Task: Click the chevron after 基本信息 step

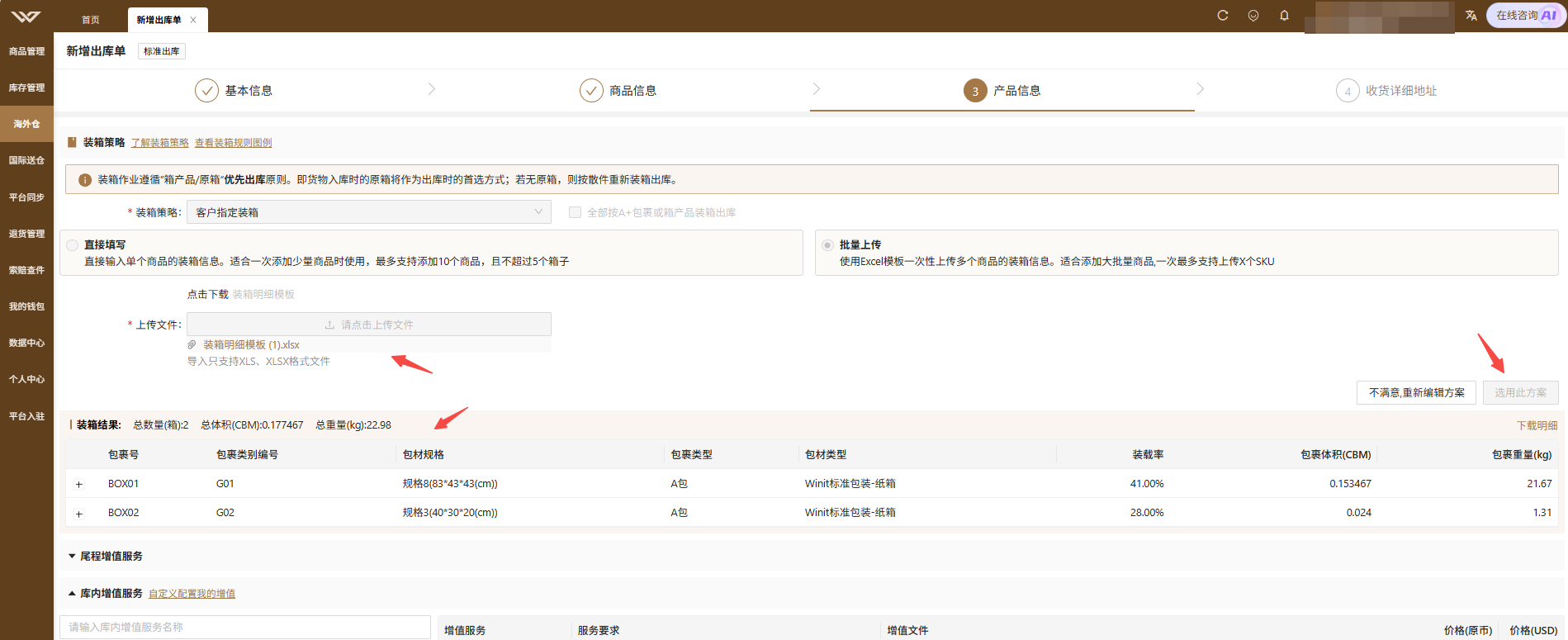Action: coord(431,89)
